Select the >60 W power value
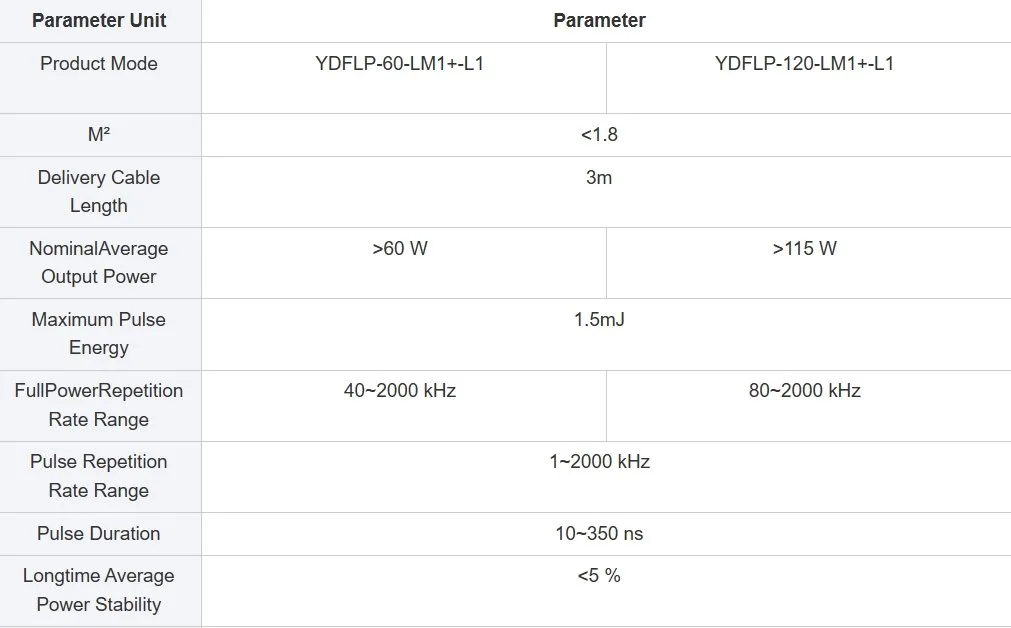Image resolution: width=1011 pixels, height=628 pixels. (x=400, y=249)
